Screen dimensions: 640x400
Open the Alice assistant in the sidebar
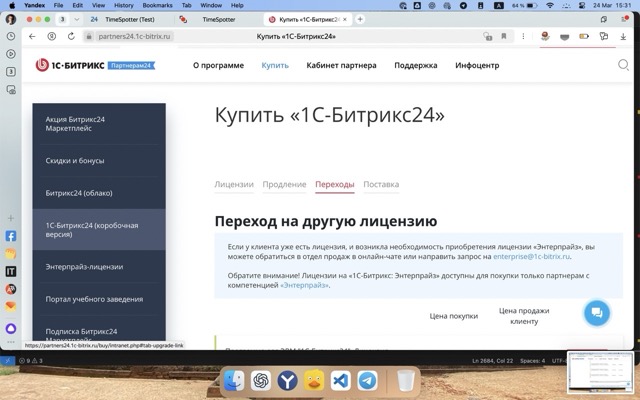pos(11,328)
